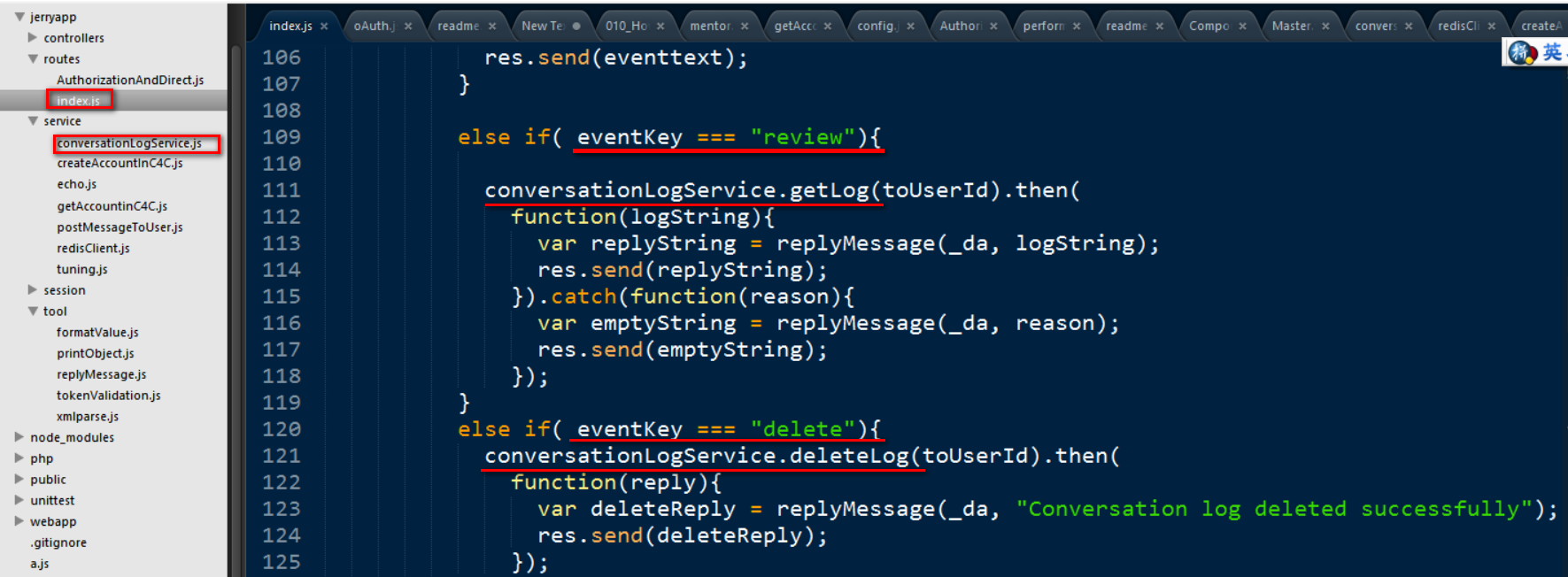
Task: Close the perform tab
Action: coord(1077,27)
